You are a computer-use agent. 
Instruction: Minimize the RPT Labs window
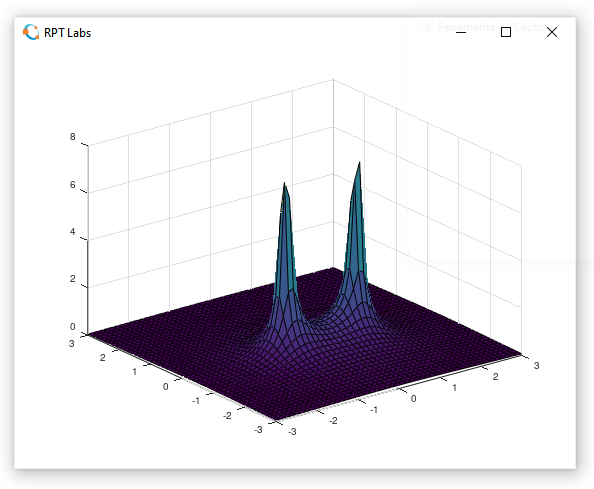click(461, 32)
